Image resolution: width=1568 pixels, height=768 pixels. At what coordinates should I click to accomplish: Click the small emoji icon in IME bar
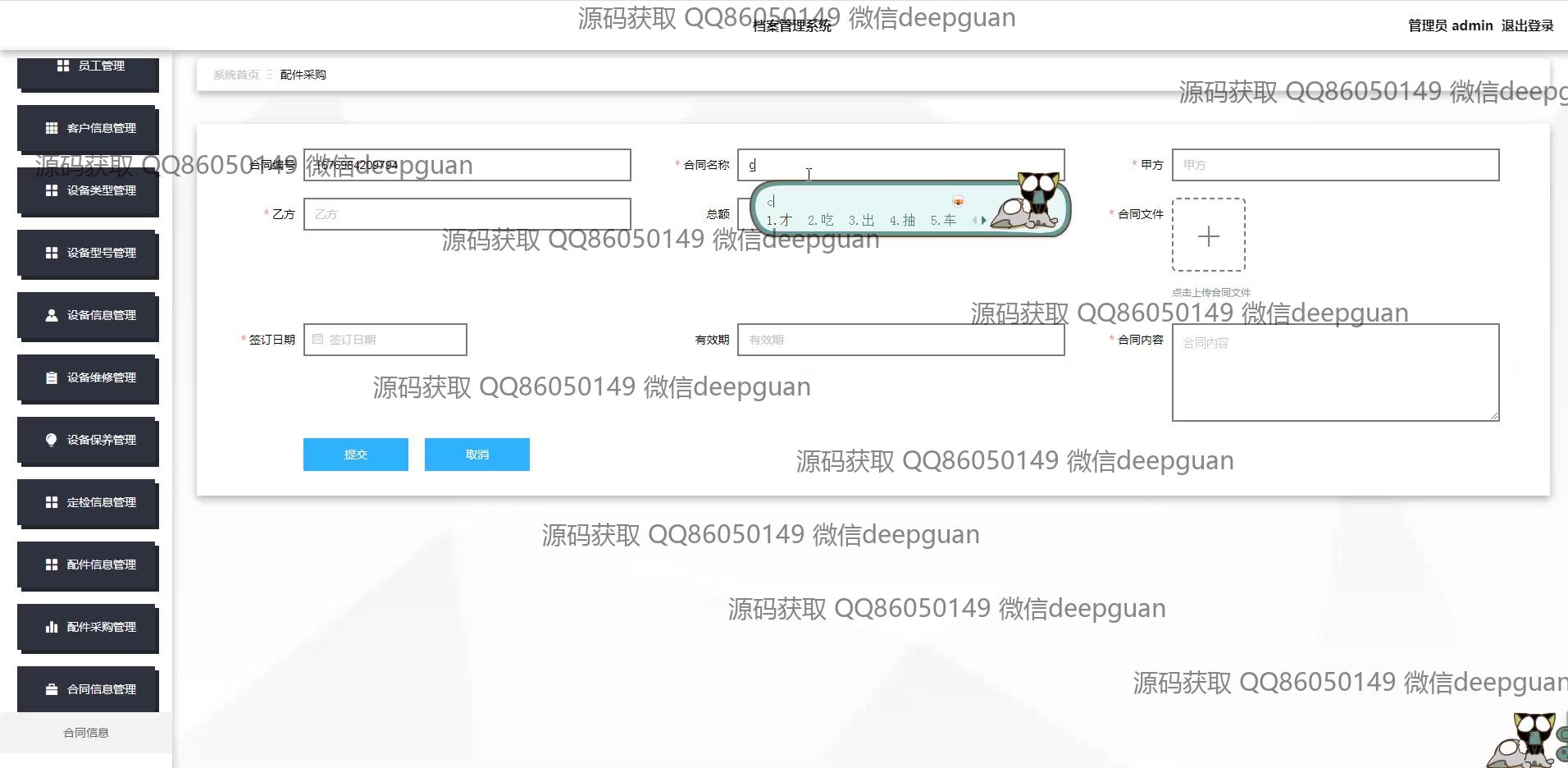click(958, 201)
